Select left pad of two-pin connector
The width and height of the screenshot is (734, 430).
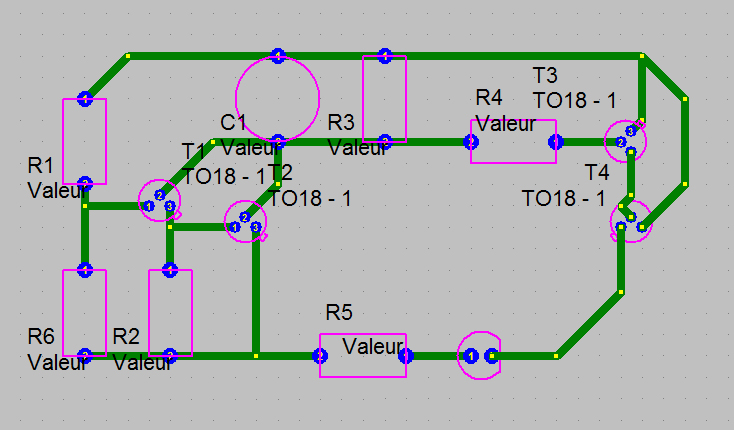click(x=471, y=357)
